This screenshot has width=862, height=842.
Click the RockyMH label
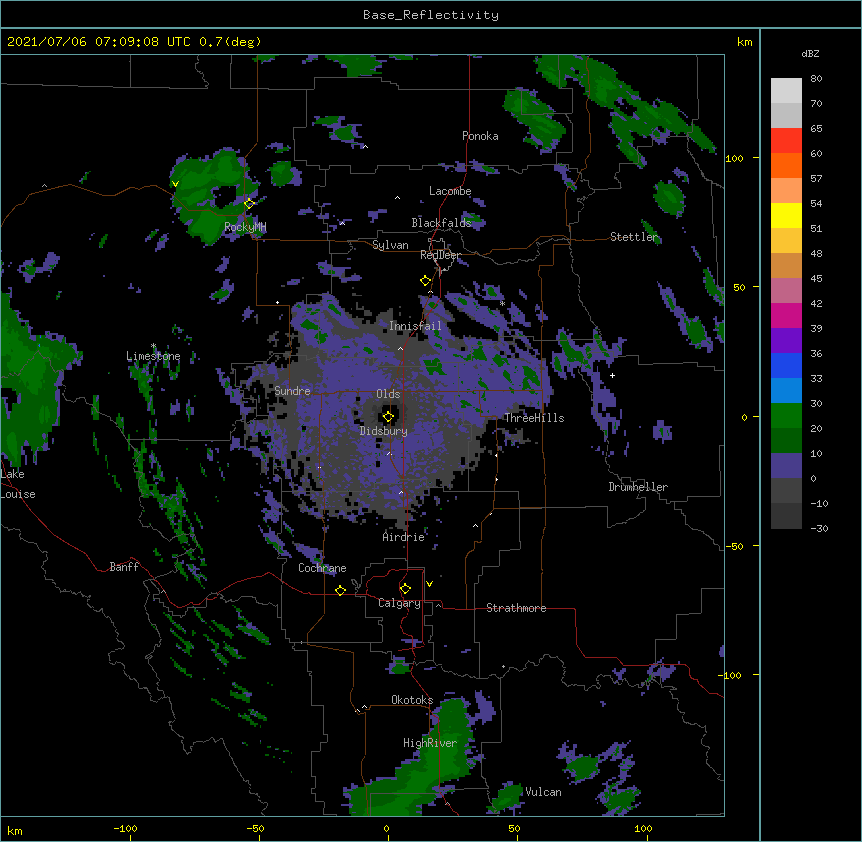245,227
